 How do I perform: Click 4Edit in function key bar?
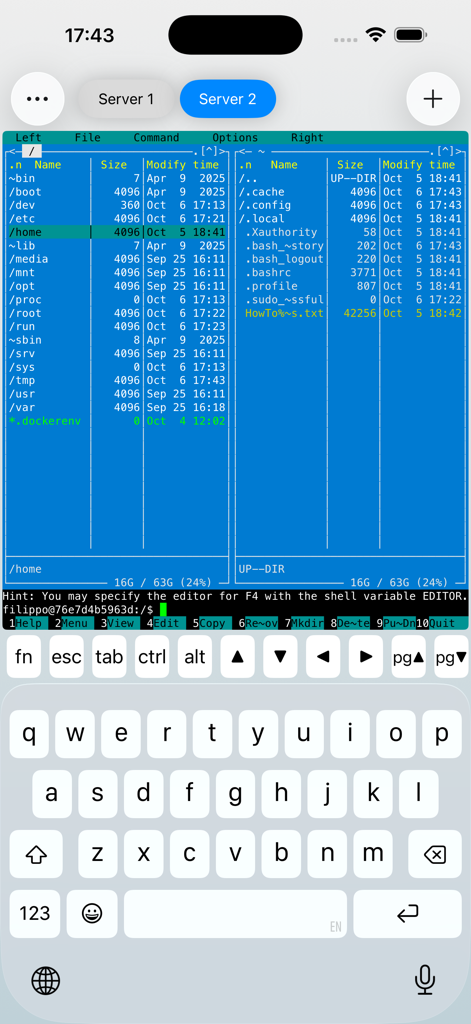point(163,623)
